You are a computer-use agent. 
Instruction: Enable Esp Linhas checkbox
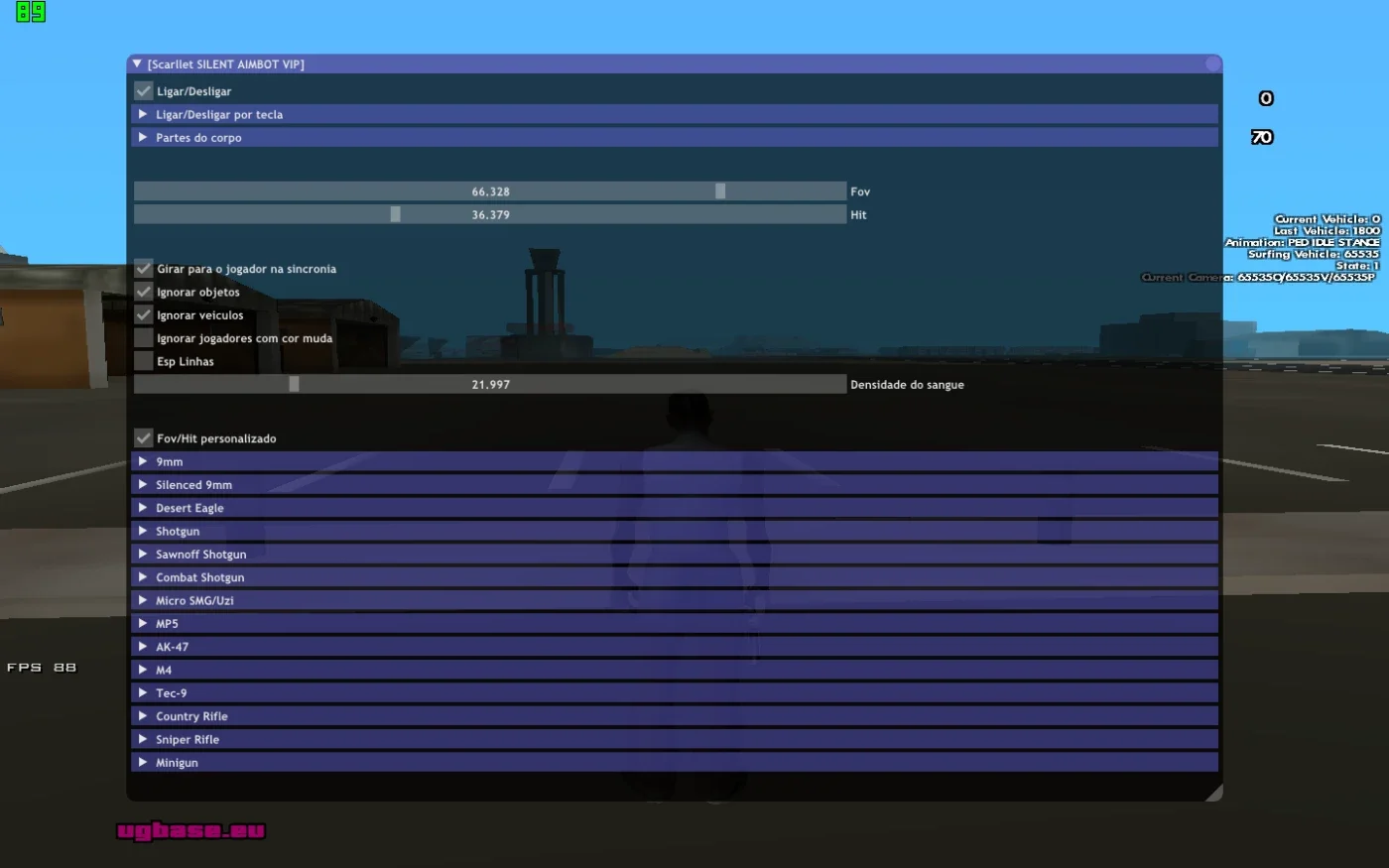(144, 361)
